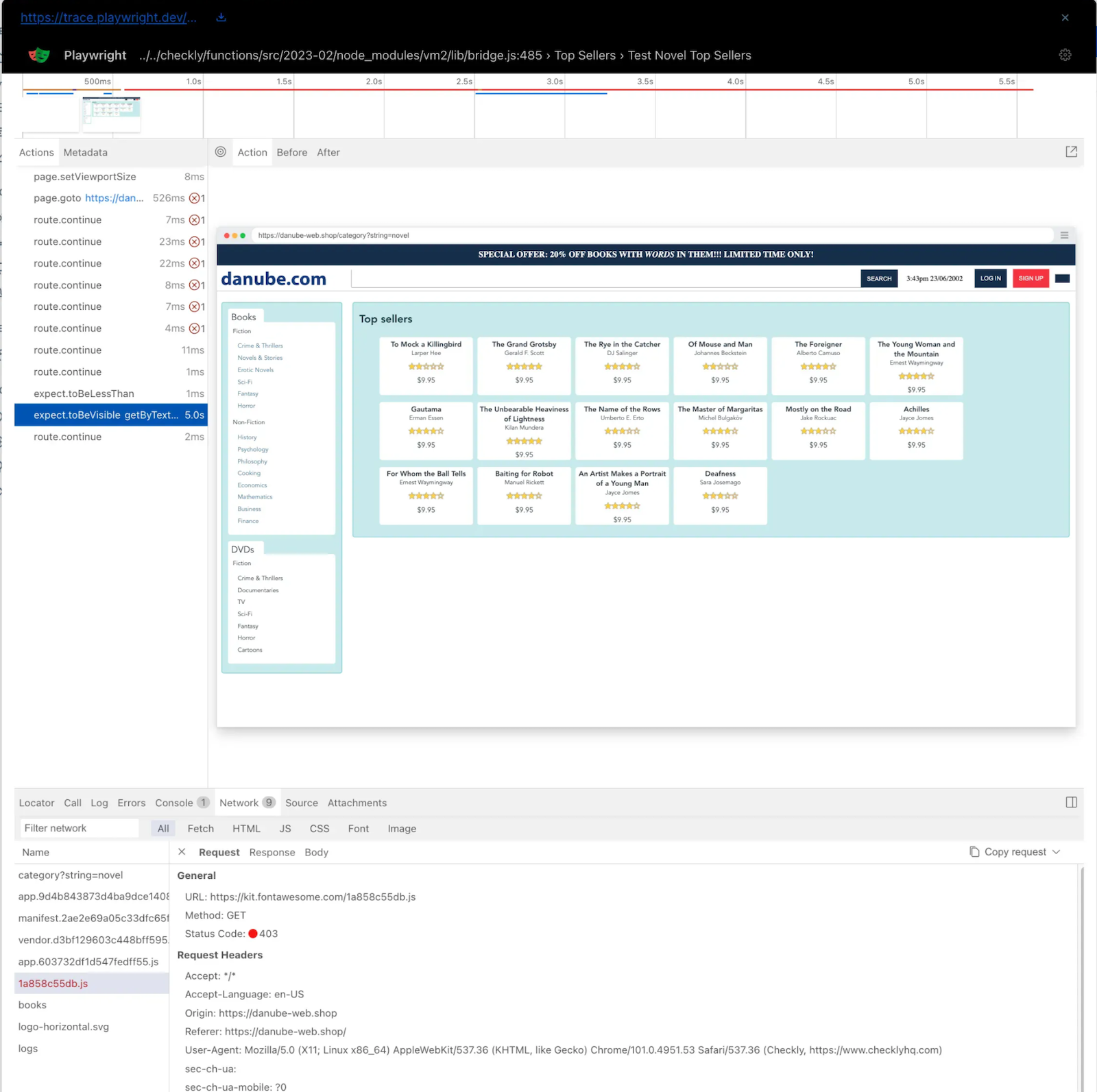Open Playwright settings gear icon
The width and height of the screenshot is (1097, 1092).
pyautogui.click(x=1065, y=55)
